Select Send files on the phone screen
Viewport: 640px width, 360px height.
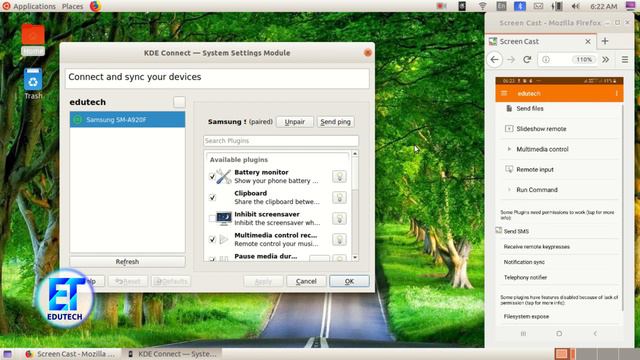tap(559, 109)
